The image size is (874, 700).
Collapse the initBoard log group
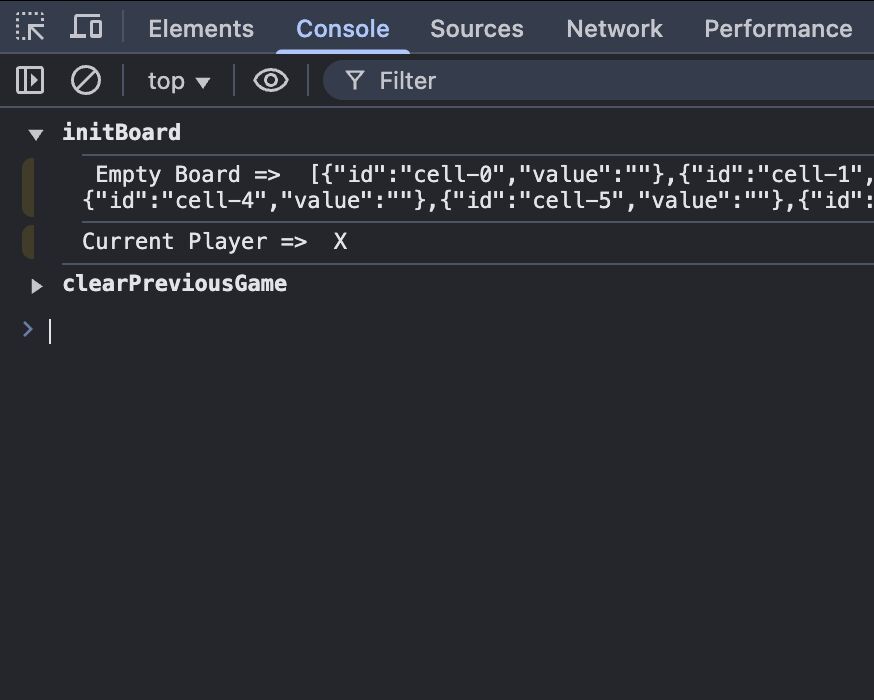coord(36,134)
